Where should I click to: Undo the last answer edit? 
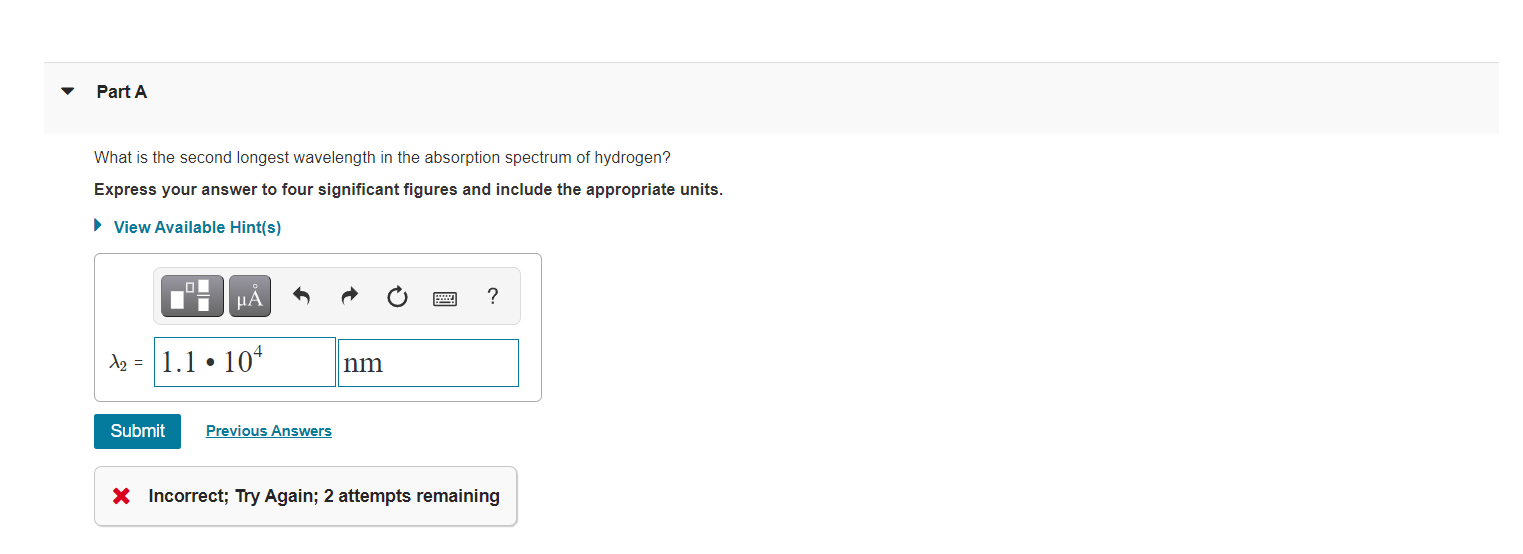tap(302, 296)
